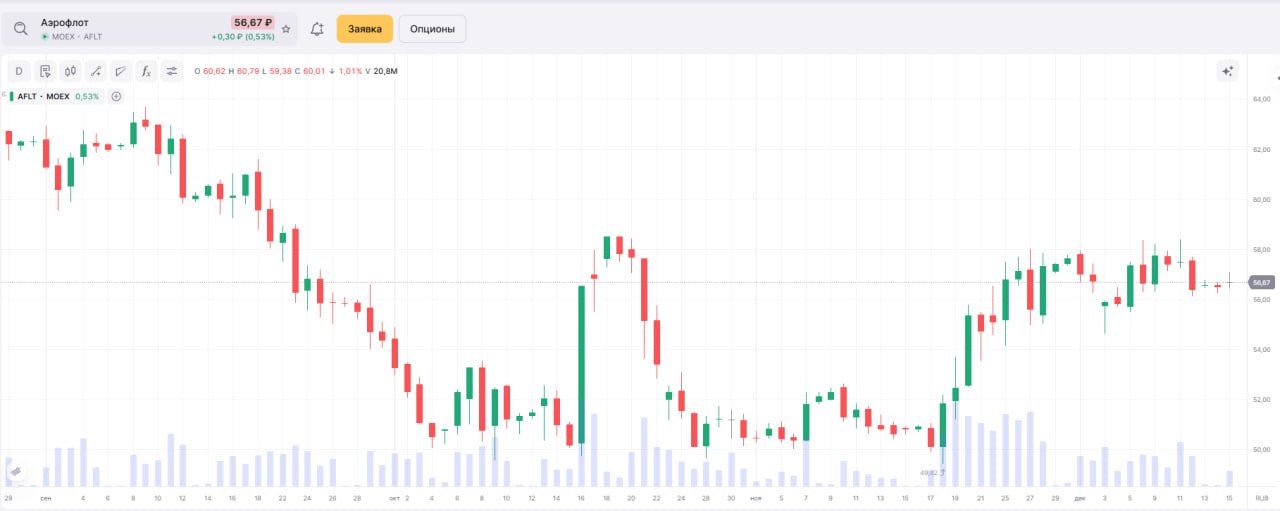Click the ruler icon at bottom left

tap(16, 470)
